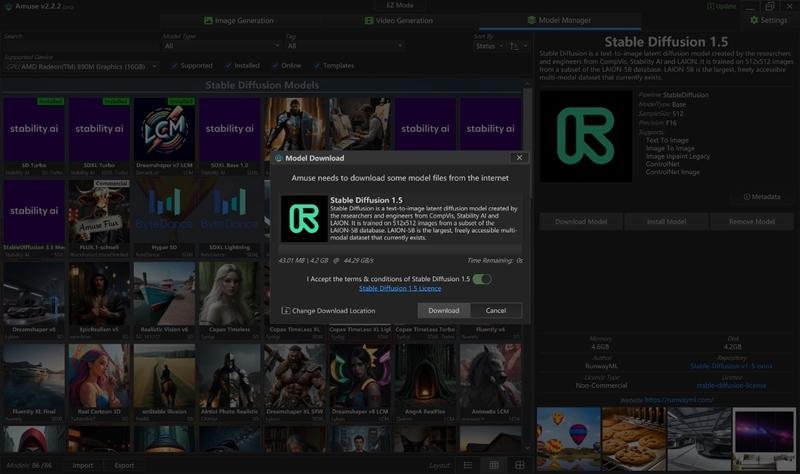800x474 pixels.
Task: Open the Stable Diffusion 1.5 Licence link
Action: [399, 288]
